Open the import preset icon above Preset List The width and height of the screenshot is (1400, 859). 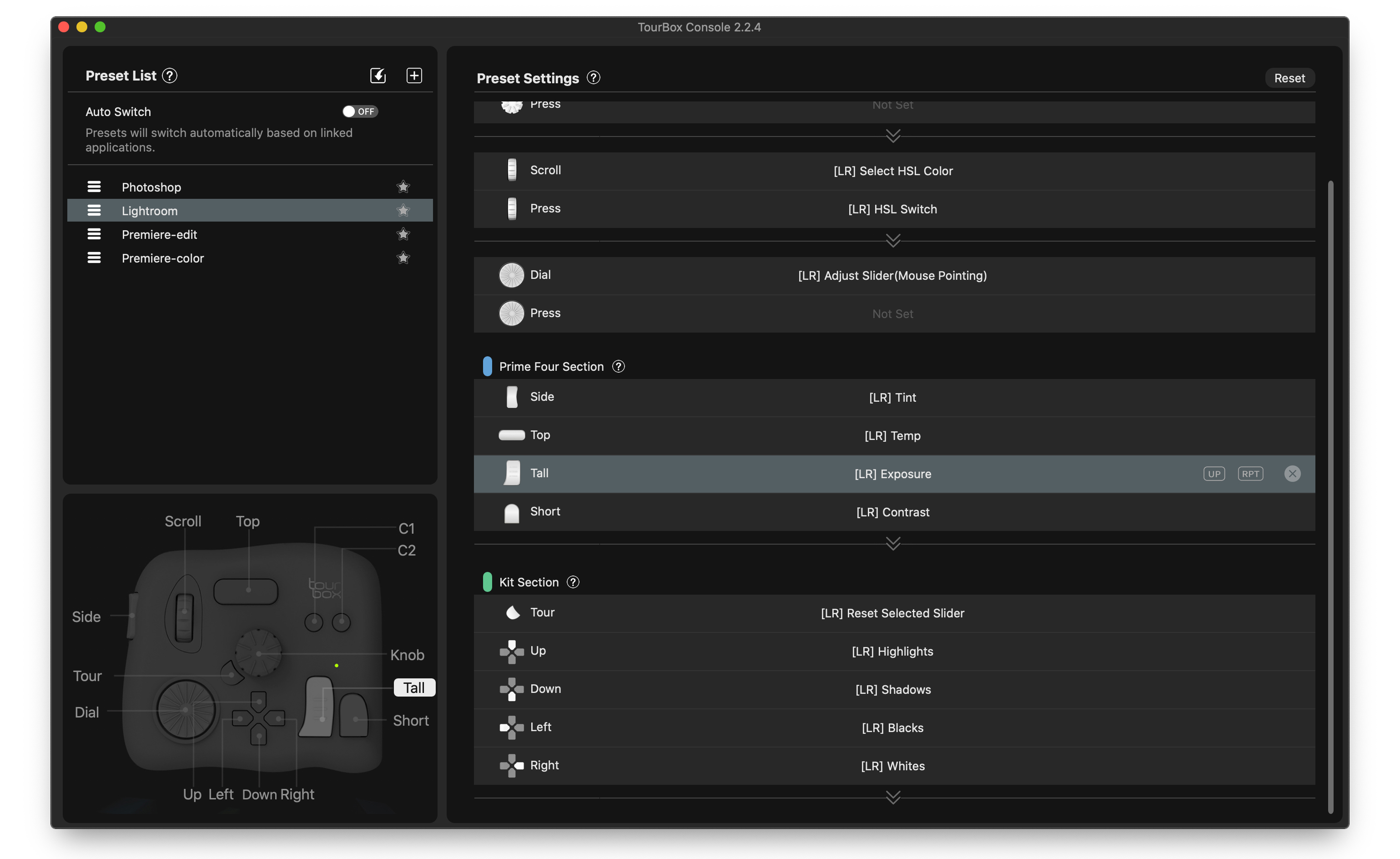[377, 75]
